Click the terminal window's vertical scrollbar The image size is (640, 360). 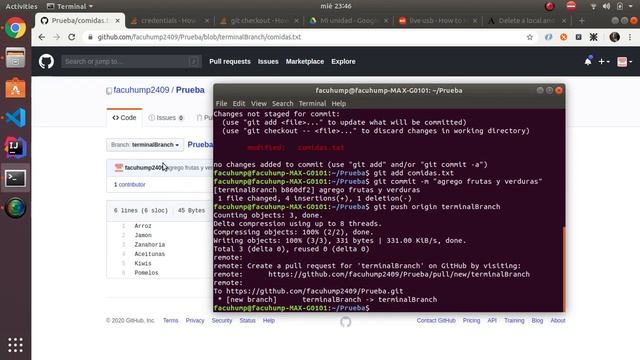coord(564,269)
